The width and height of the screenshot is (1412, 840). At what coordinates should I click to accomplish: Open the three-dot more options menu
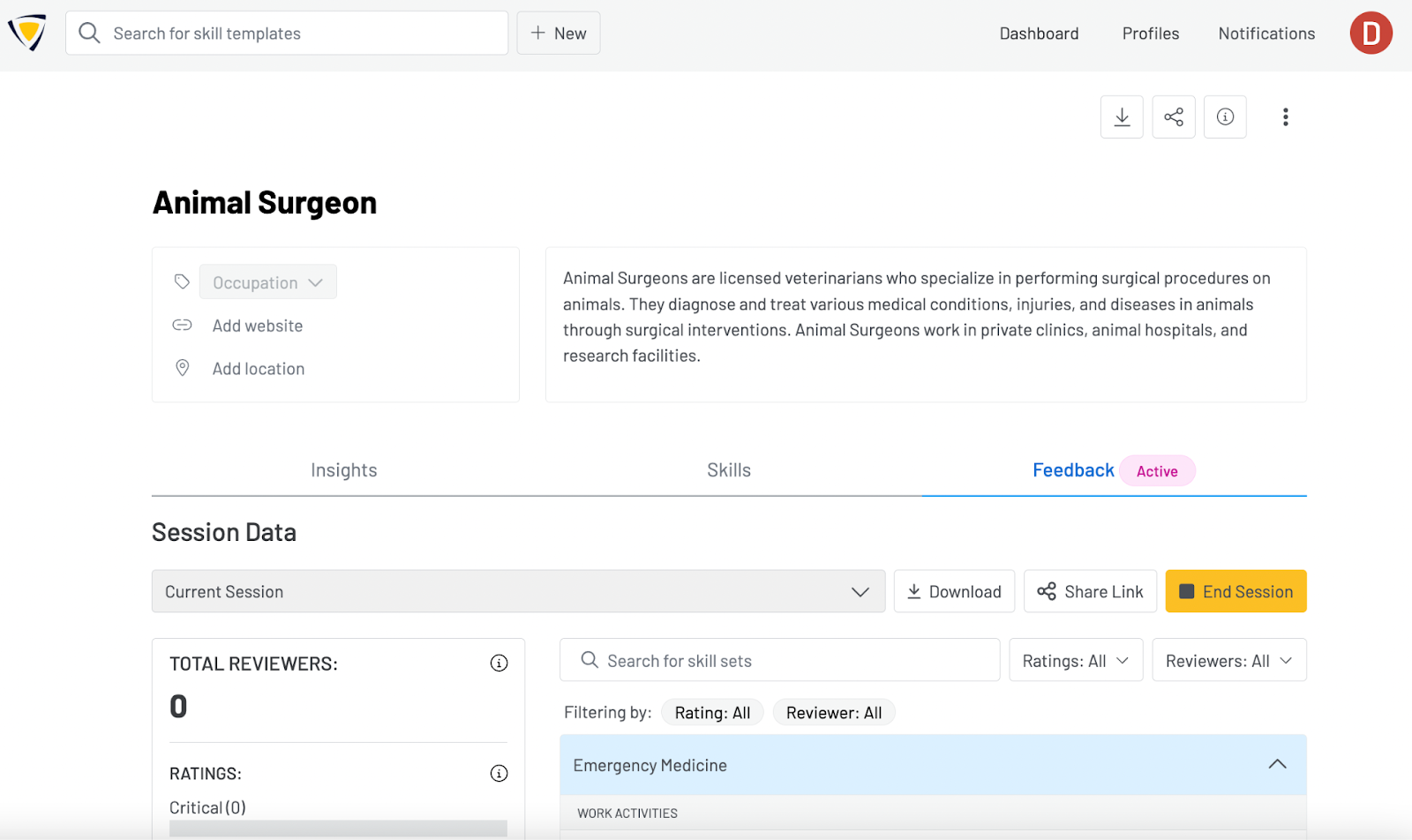1285,117
